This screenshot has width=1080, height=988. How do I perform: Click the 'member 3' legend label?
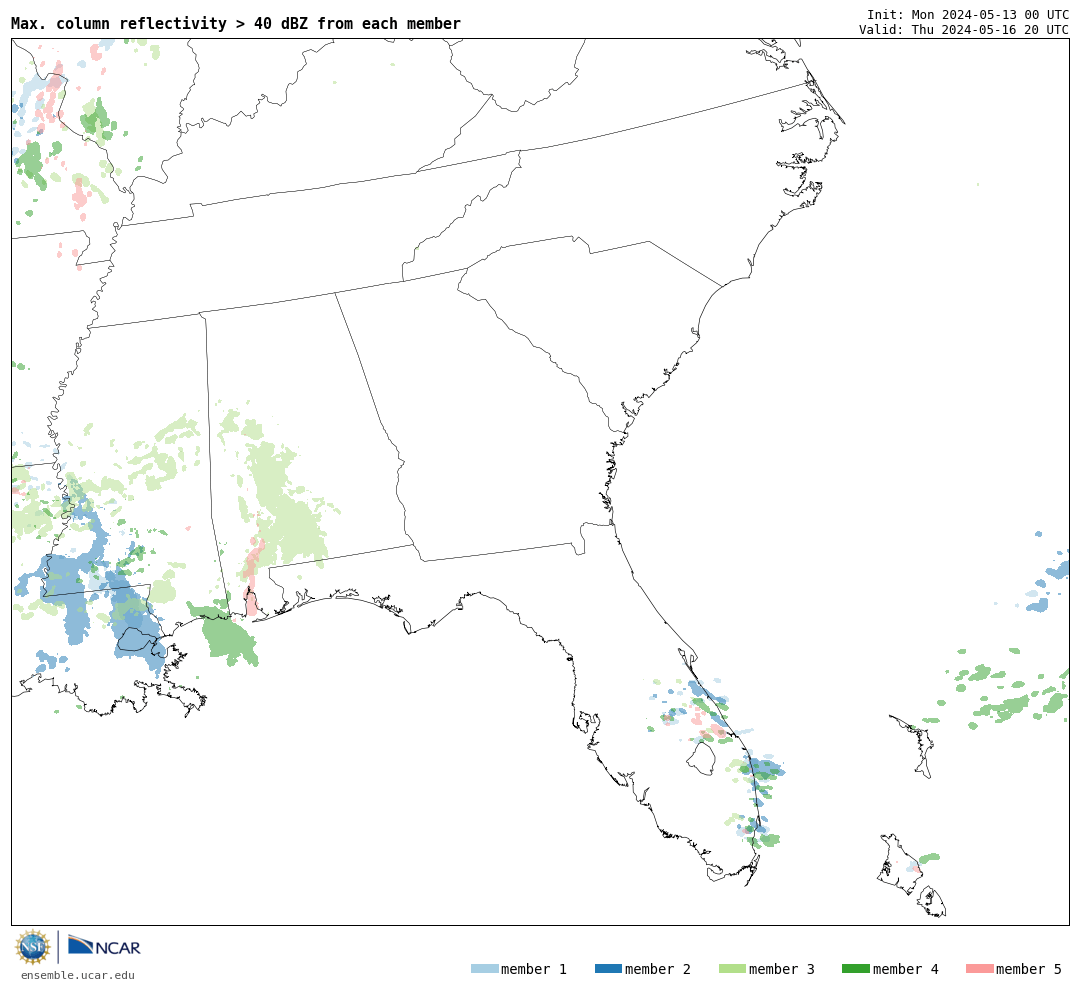click(782, 969)
